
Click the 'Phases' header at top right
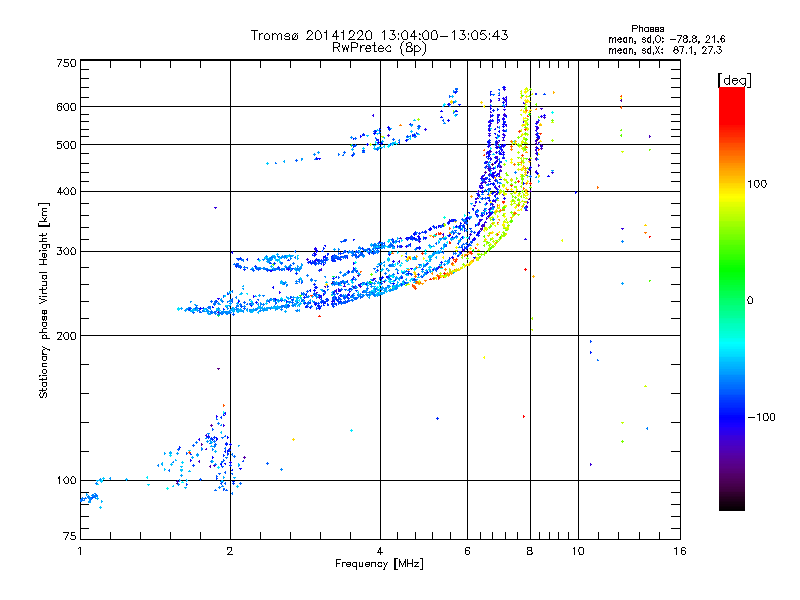(647, 29)
